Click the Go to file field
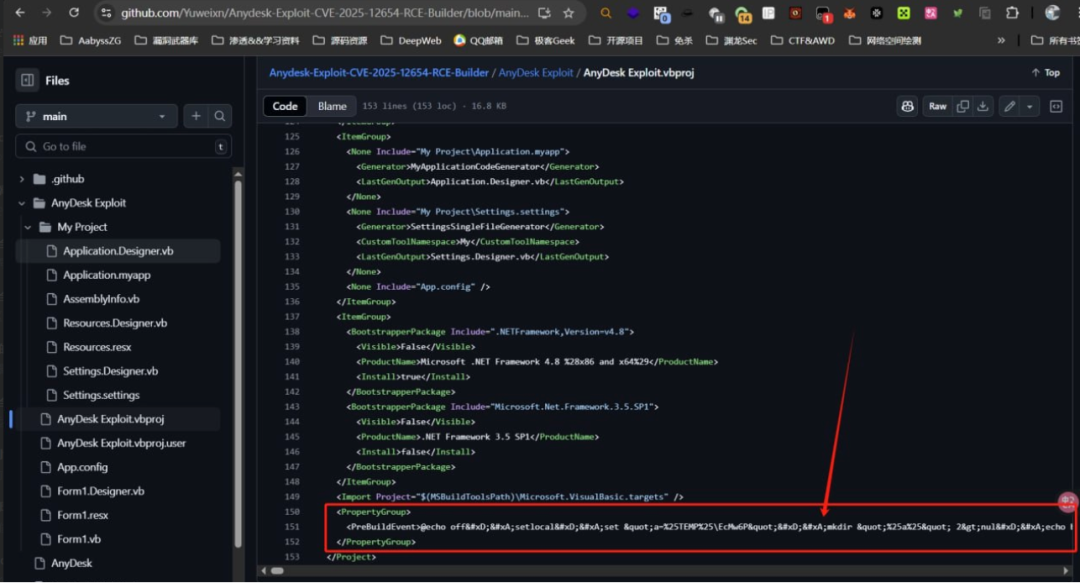1080x583 pixels. [x=124, y=146]
